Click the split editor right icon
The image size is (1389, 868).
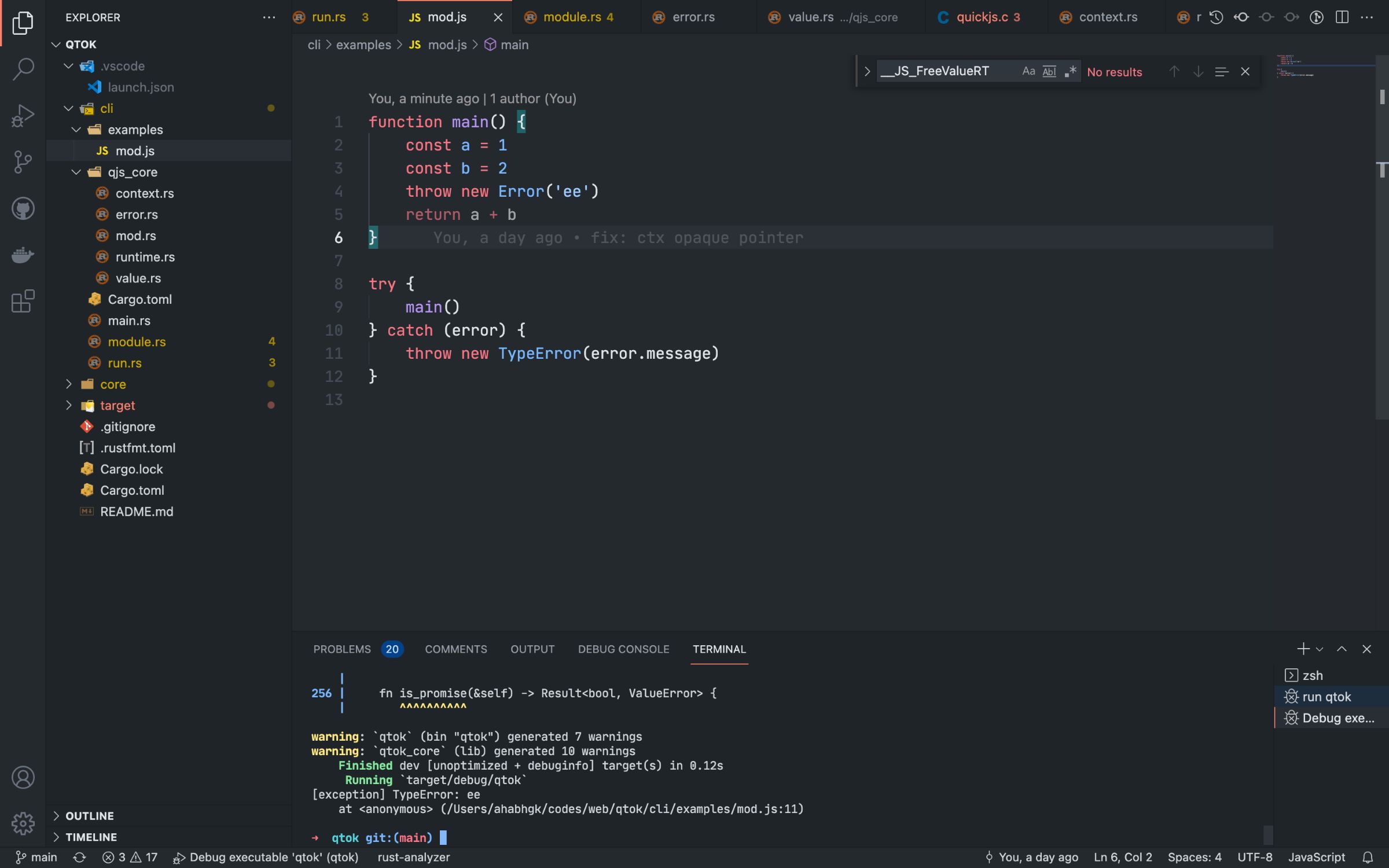[x=1342, y=17]
